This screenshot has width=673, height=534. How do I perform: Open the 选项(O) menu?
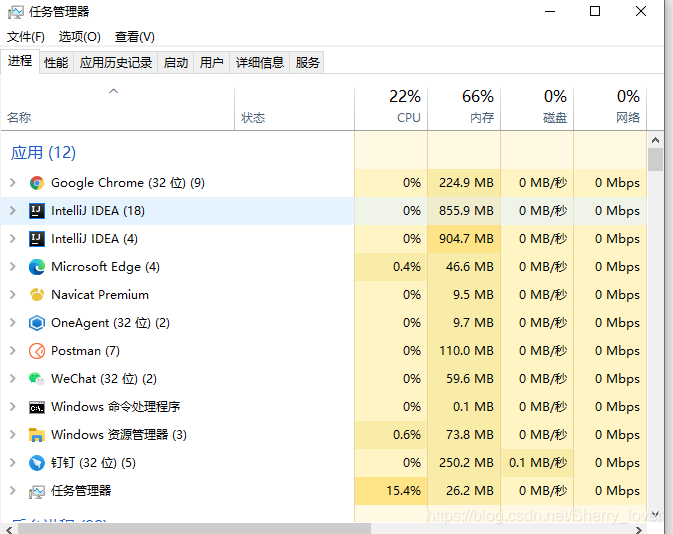click(x=80, y=37)
